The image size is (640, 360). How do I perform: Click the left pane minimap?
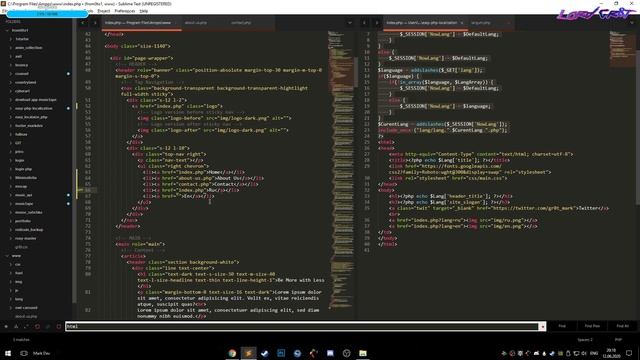[341, 171]
